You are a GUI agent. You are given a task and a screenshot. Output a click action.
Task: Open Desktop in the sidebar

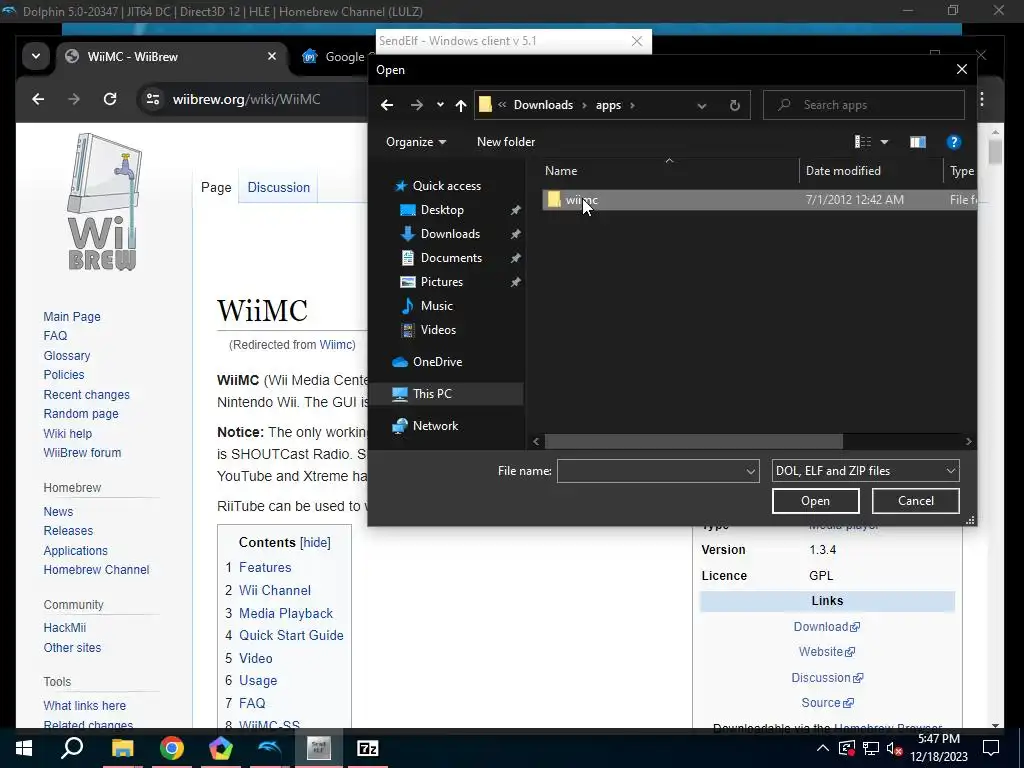point(442,210)
